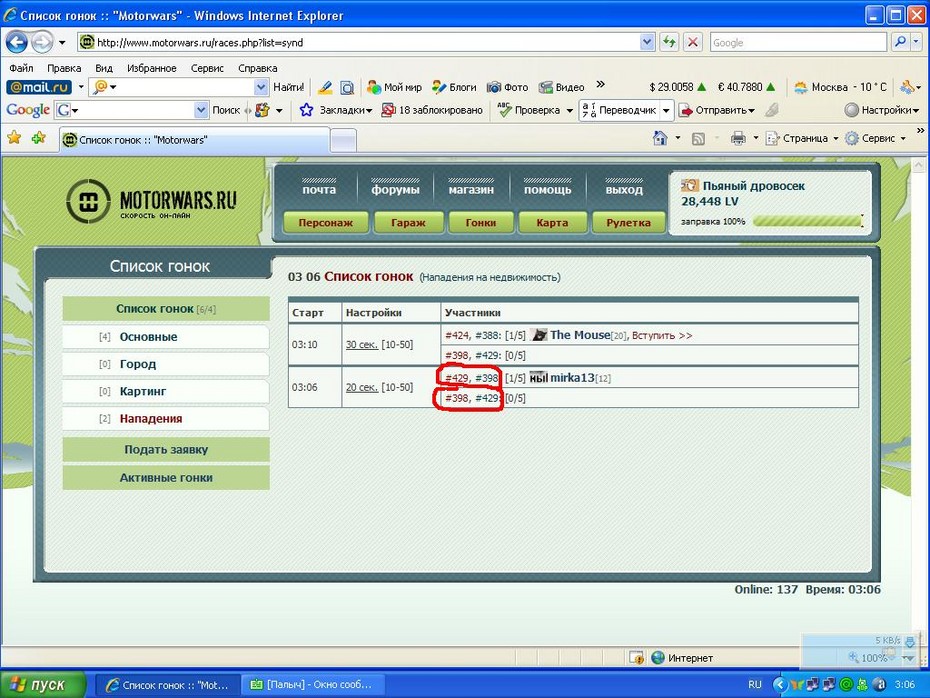This screenshot has height=698, width=930.
Task: Open the Файл menu
Action: coord(21,68)
